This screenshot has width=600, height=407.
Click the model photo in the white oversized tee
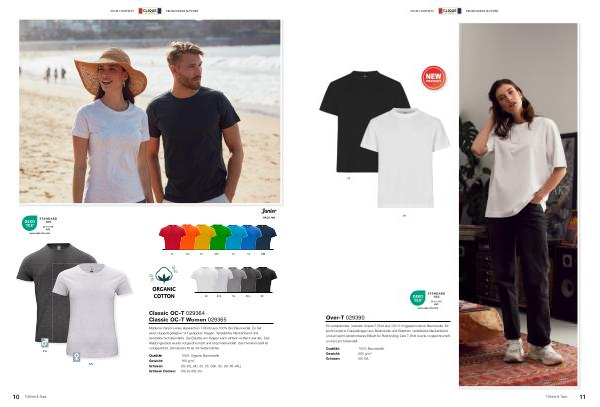pos(518,205)
